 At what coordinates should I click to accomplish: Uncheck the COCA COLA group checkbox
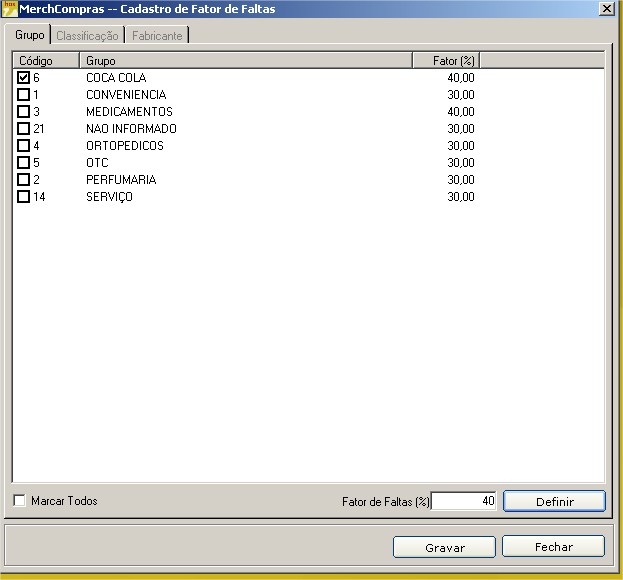(24, 78)
